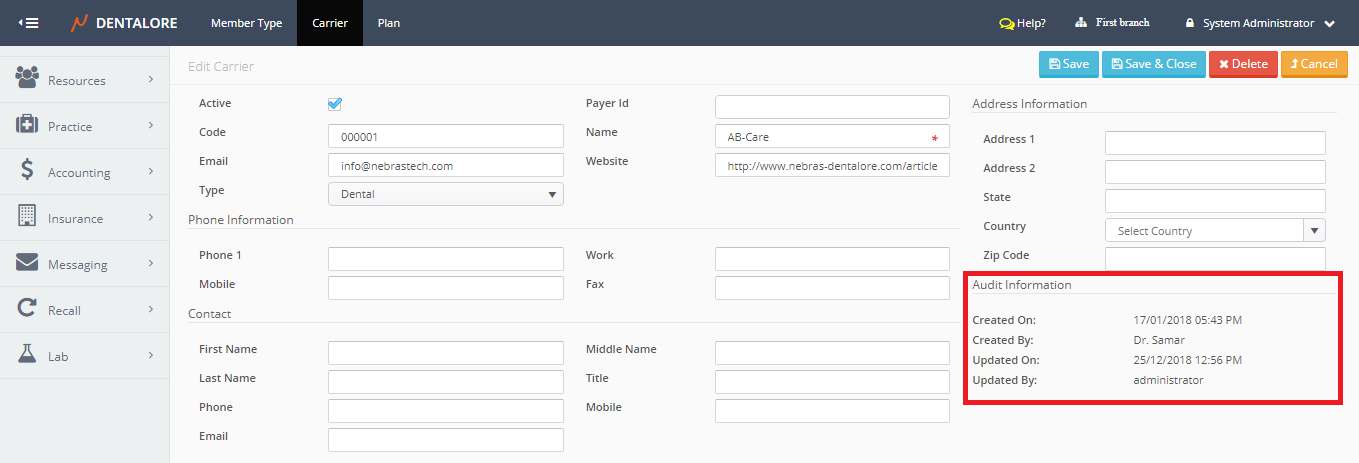Click the Lab flask icon
Screen dimensions: 1359x463
click(x=27, y=354)
